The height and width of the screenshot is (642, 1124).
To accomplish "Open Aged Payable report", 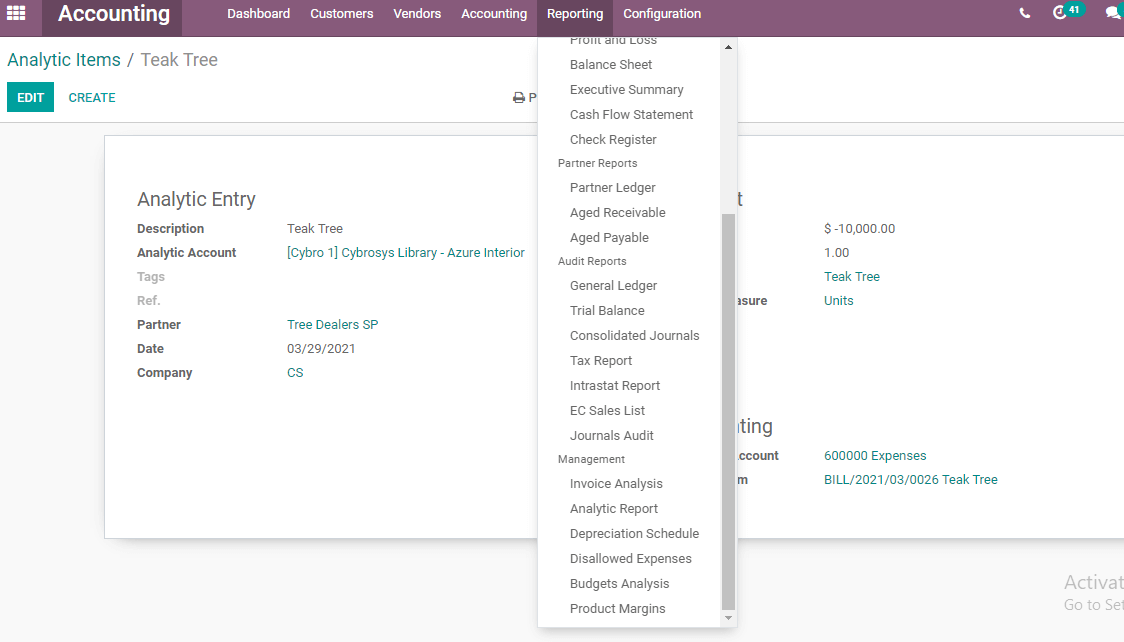I will point(609,238).
